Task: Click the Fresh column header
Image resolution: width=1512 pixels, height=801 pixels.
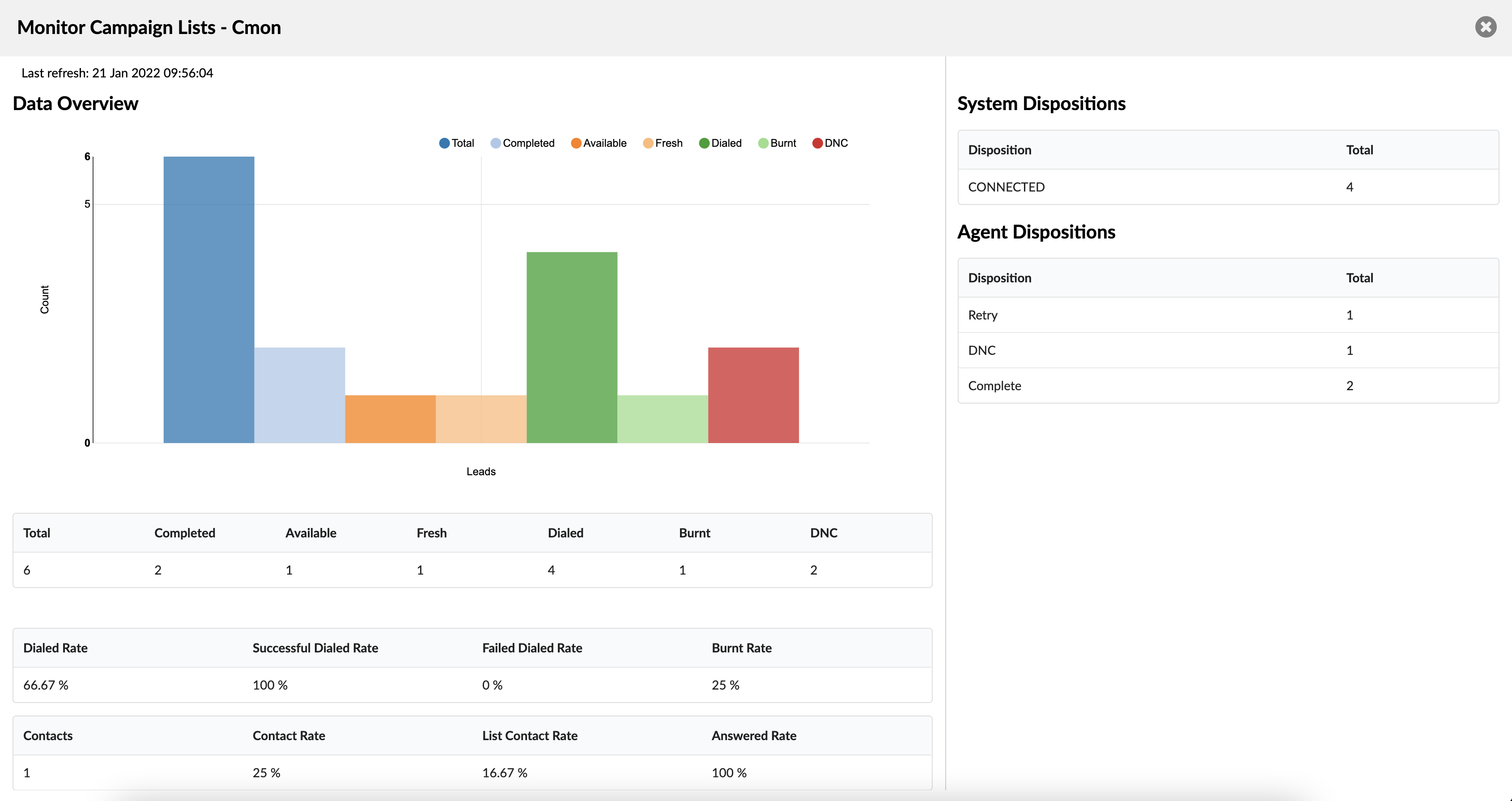Action: [431, 533]
